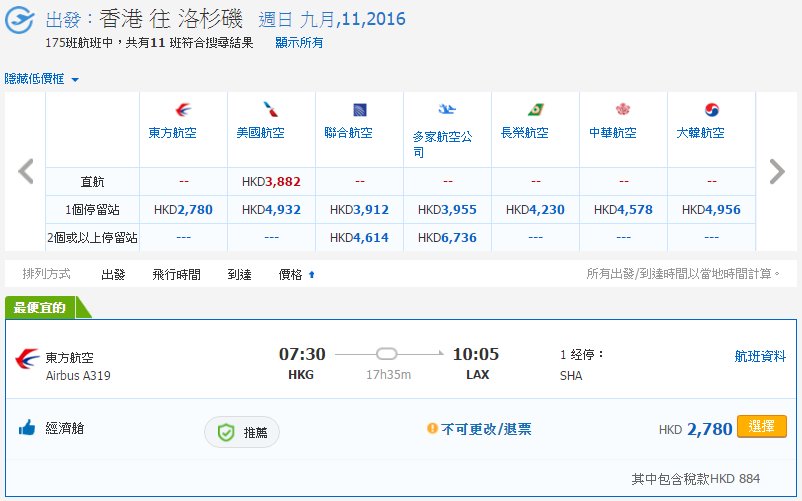Click the Korean Air logo in price grid
802x501 pixels.
pos(711,109)
